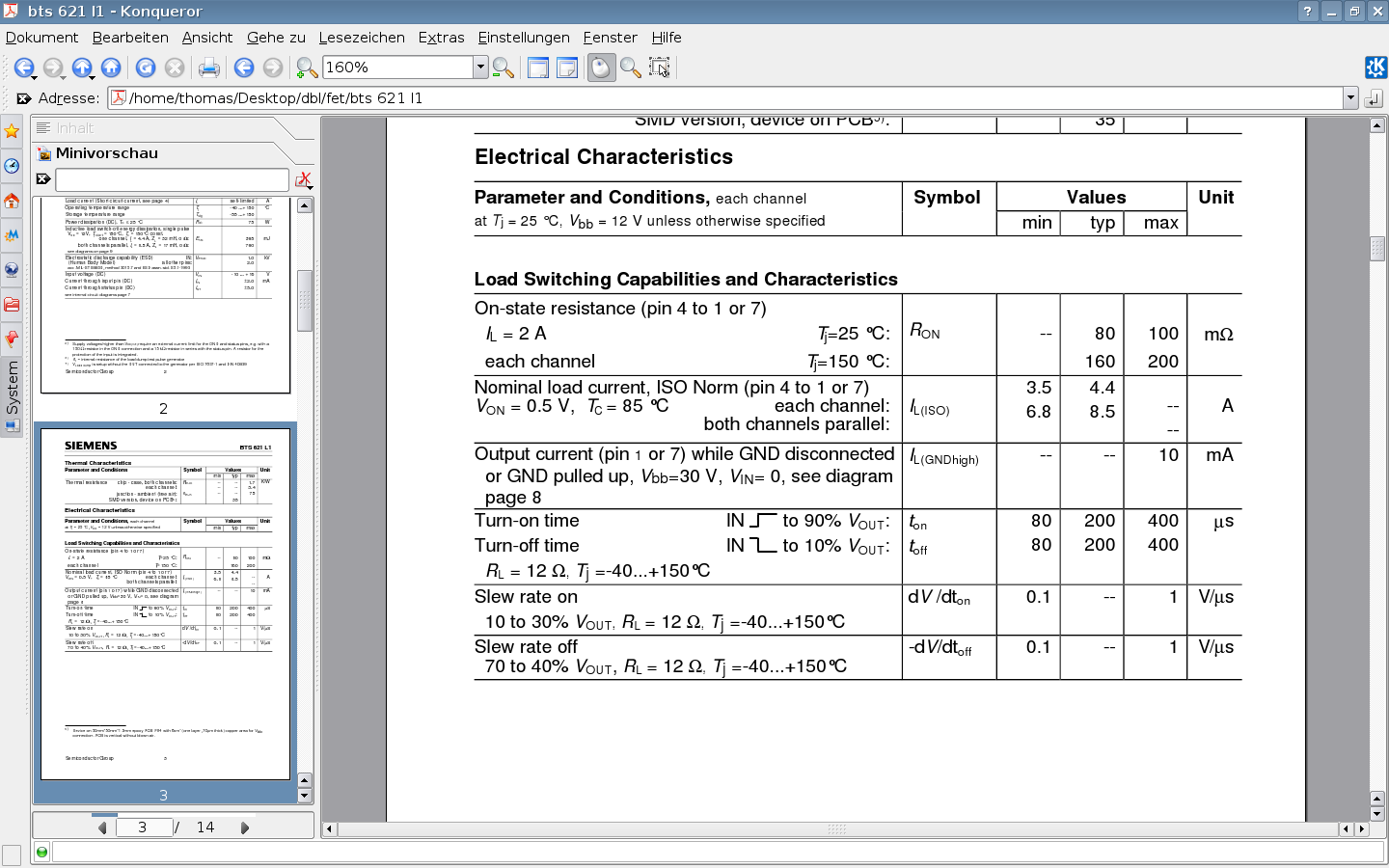Zoom out using the magnifier minus icon

click(503, 67)
